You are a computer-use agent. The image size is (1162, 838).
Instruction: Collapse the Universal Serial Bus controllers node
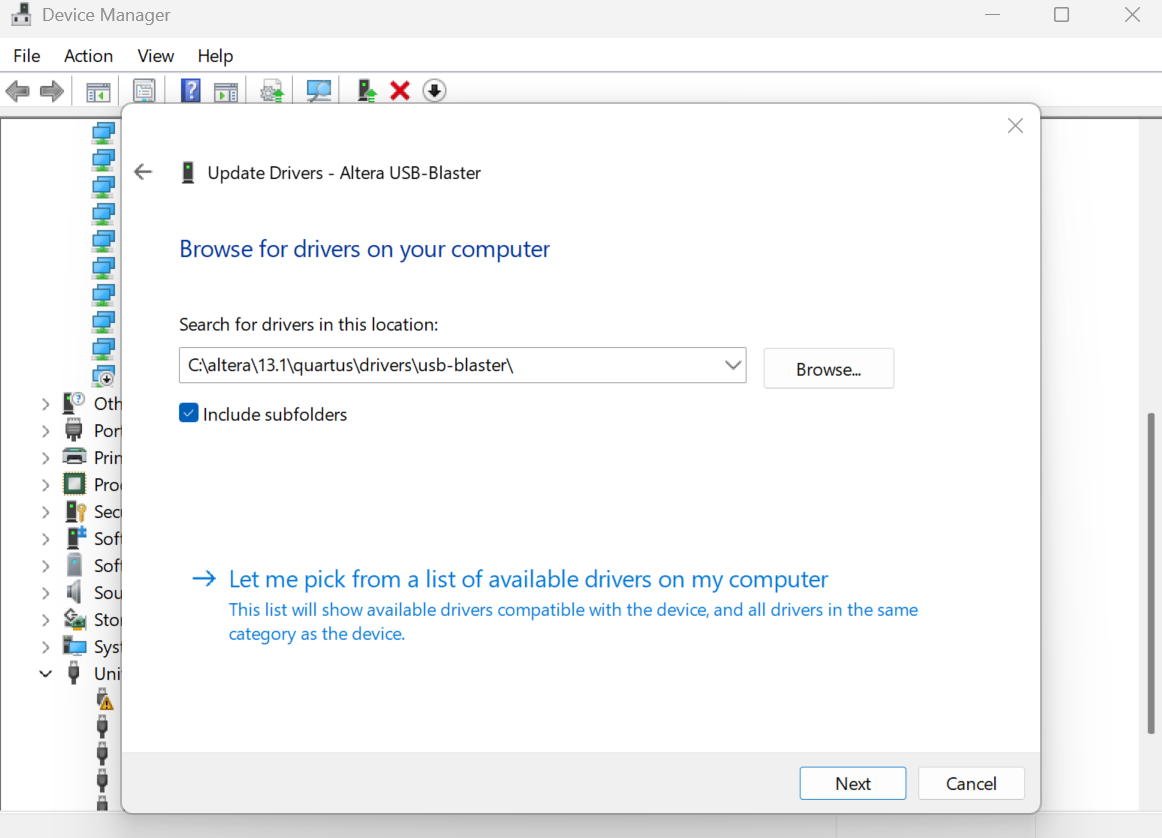click(x=45, y=674)
